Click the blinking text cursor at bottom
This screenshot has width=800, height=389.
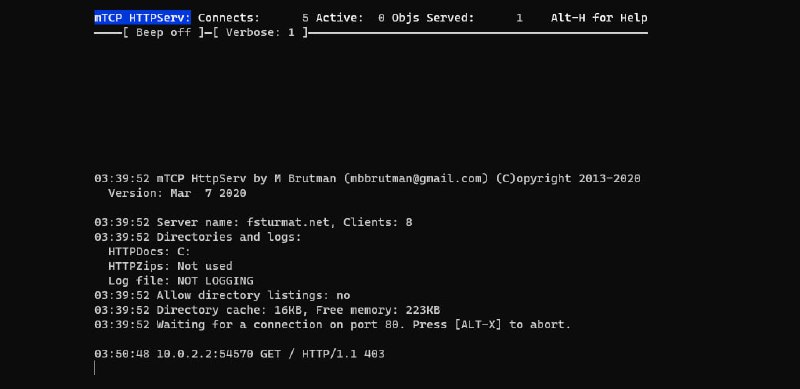(x=95, y=368)
